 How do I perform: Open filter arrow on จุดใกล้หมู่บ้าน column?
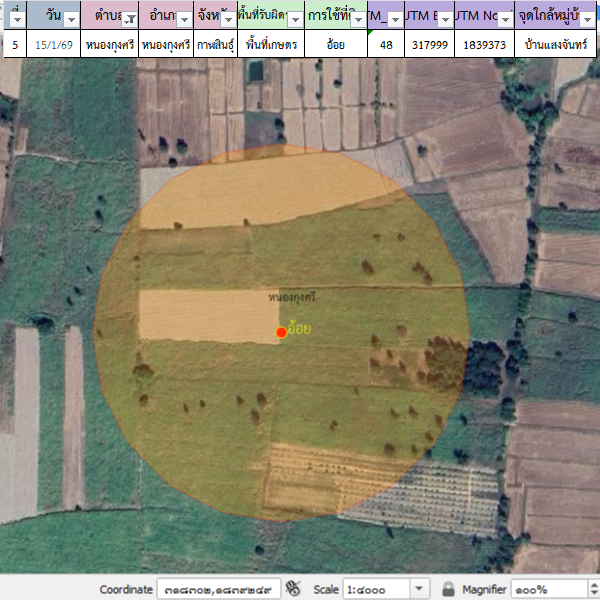pyautogui.click(x=586, y=20)
